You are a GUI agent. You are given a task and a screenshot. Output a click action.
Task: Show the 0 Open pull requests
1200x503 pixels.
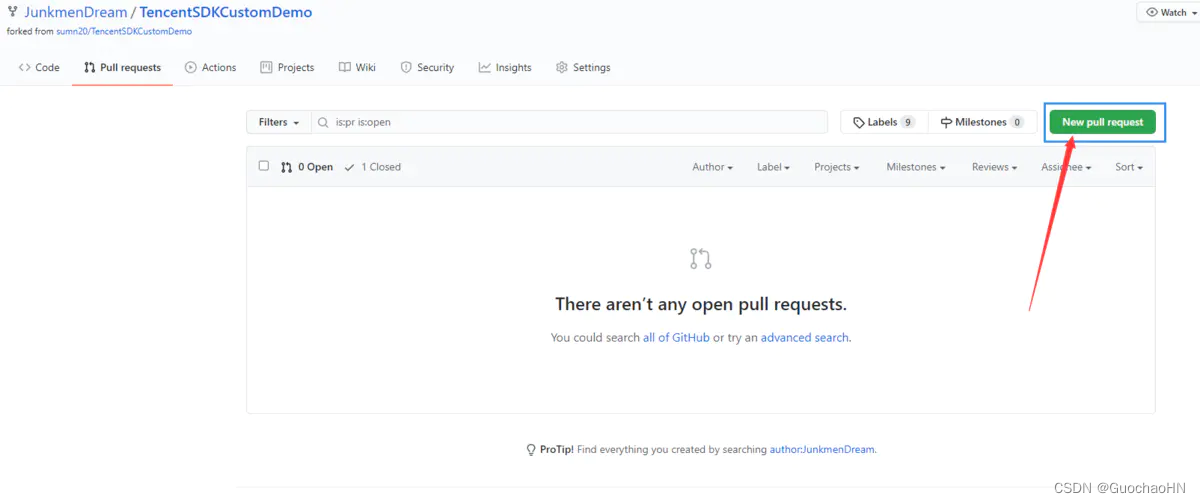click(x=307, y=167)
